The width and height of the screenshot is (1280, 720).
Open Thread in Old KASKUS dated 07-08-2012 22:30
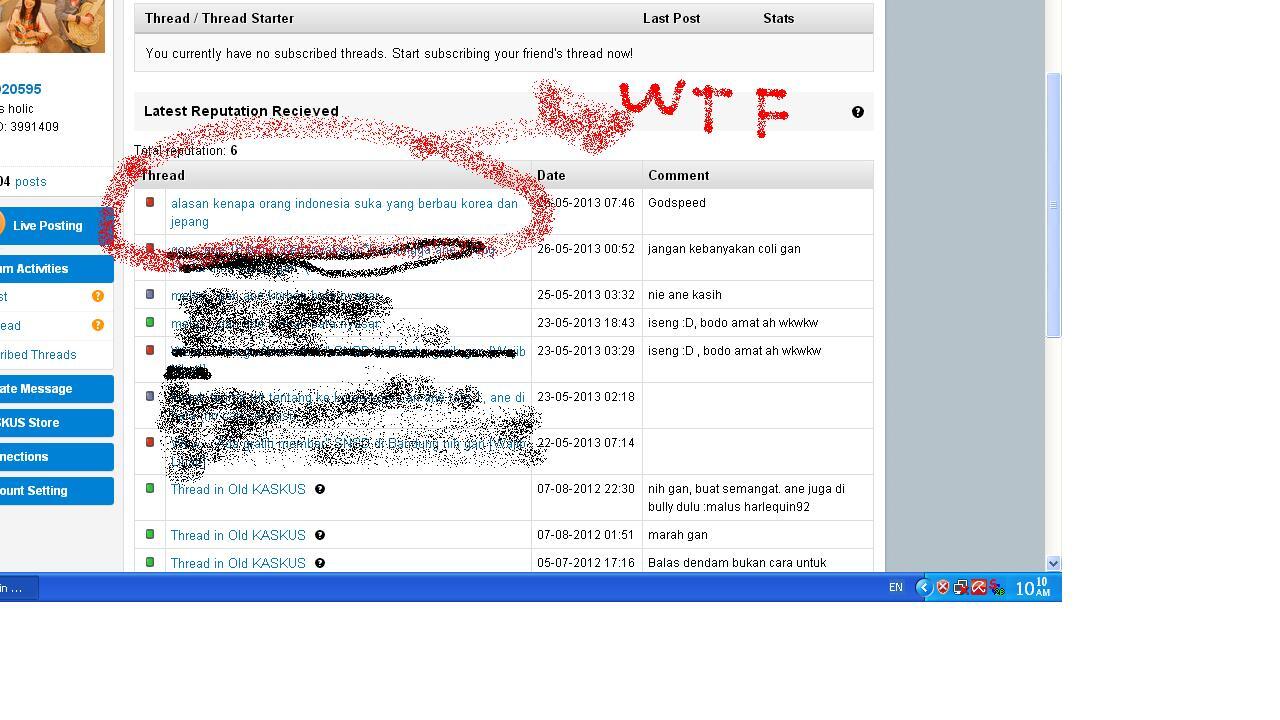(x=238, y=489)
